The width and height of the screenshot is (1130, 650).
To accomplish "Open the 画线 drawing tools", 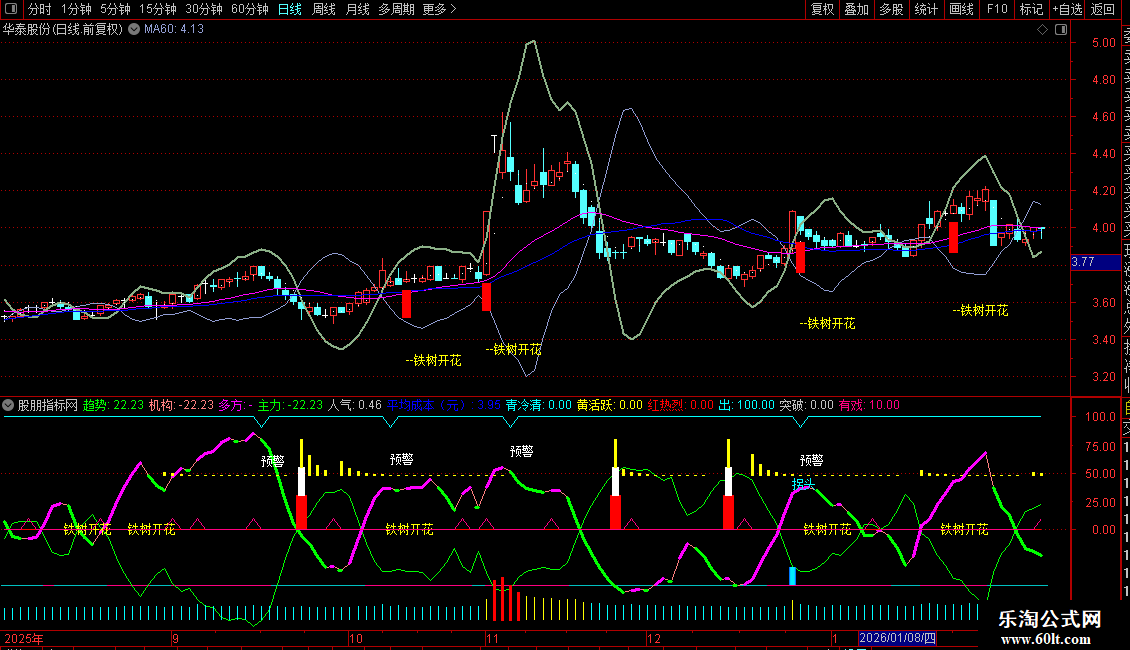I will coord(961,9).
